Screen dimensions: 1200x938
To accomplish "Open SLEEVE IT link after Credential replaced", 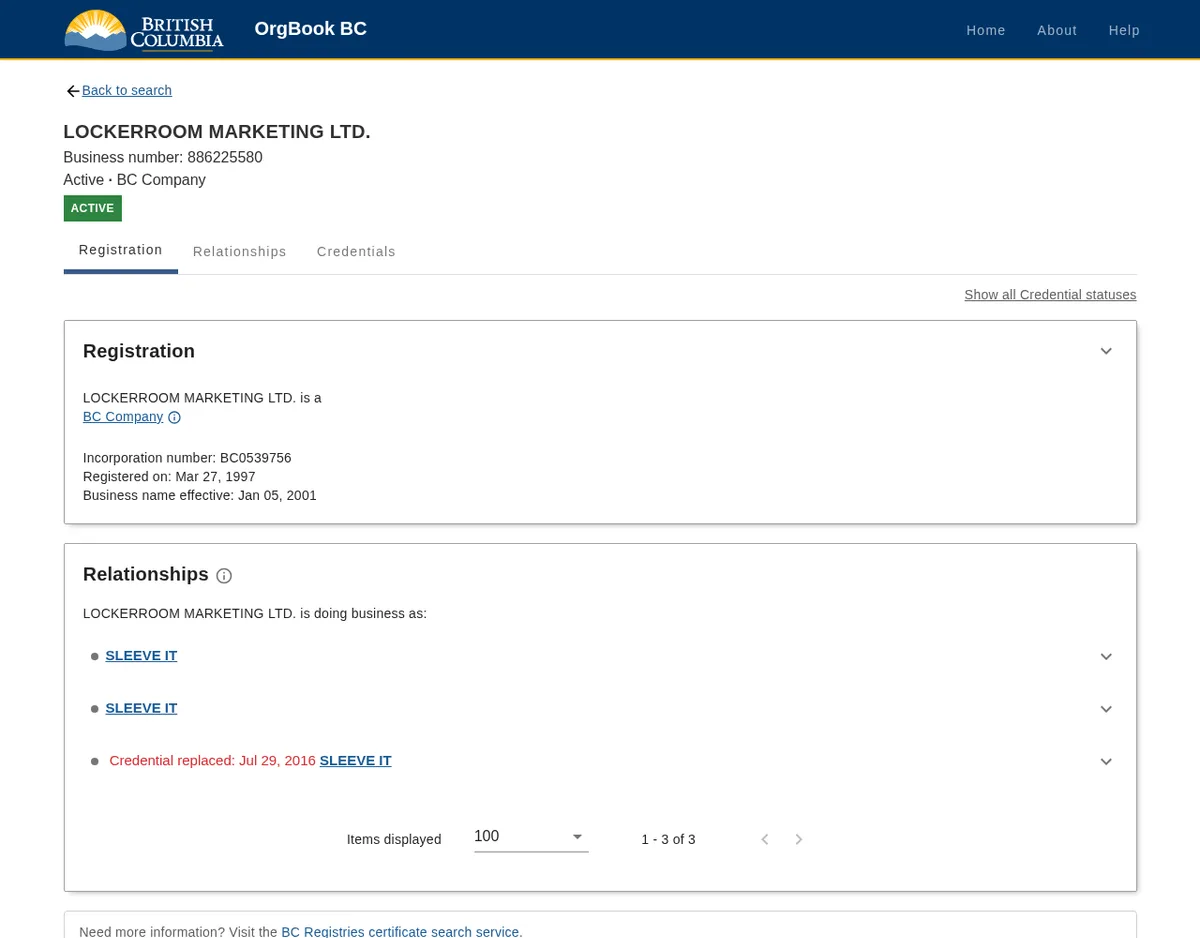I will coord(355,761).
